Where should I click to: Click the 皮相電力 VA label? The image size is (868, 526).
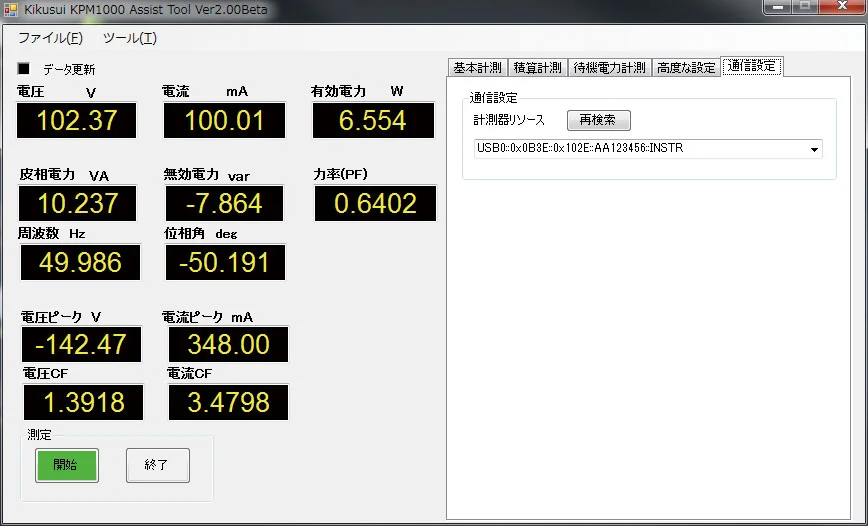[x=64, y=175]
